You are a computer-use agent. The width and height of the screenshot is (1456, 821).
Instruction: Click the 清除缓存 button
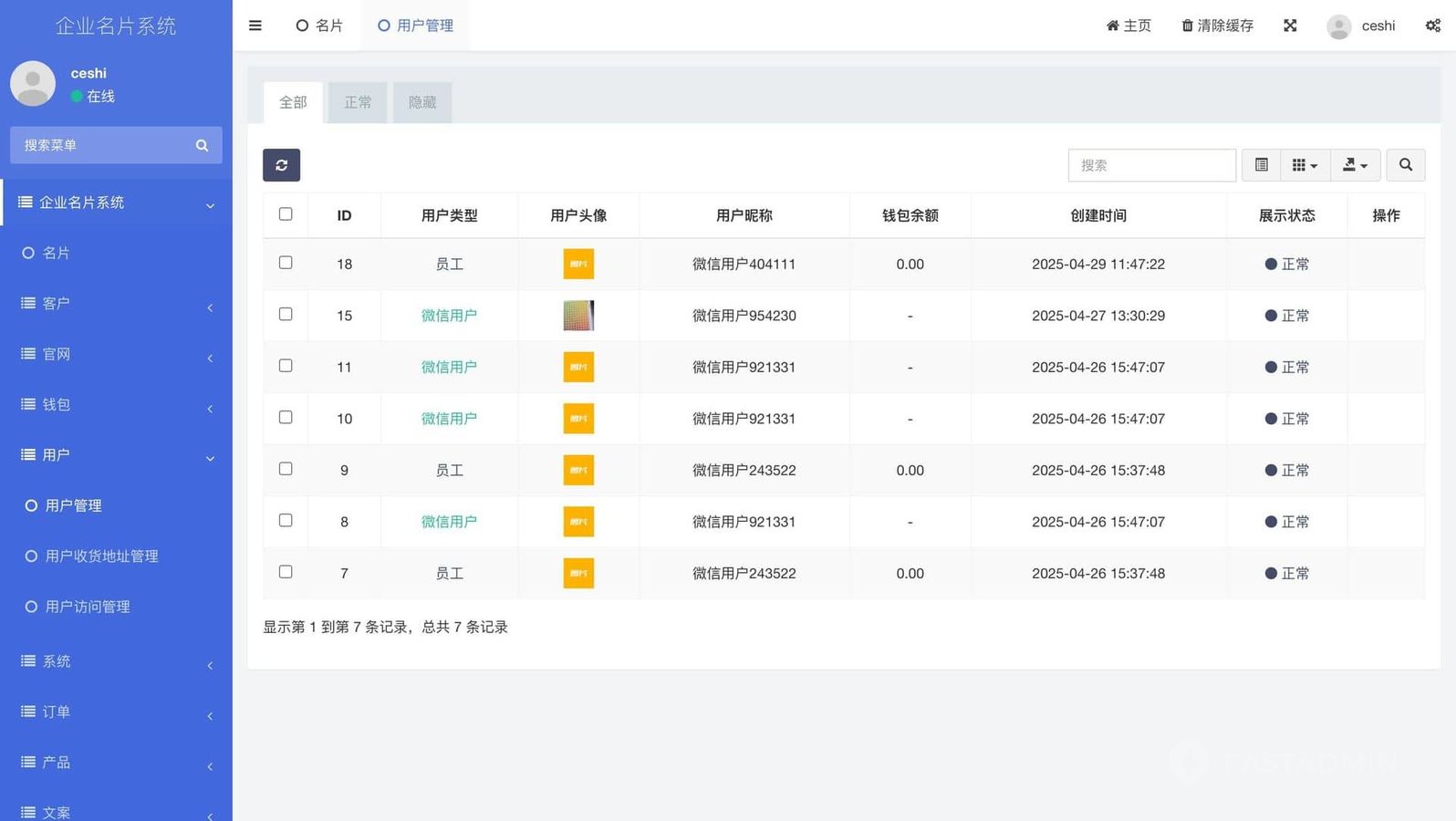(x=1217, y=26)
